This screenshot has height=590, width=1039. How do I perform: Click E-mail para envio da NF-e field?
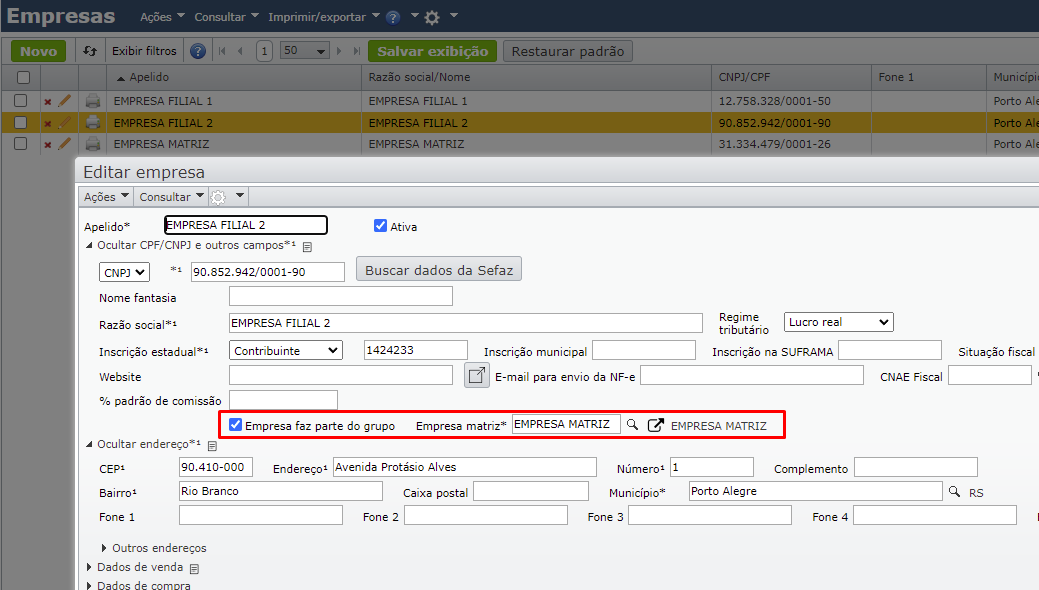[752, 375]
